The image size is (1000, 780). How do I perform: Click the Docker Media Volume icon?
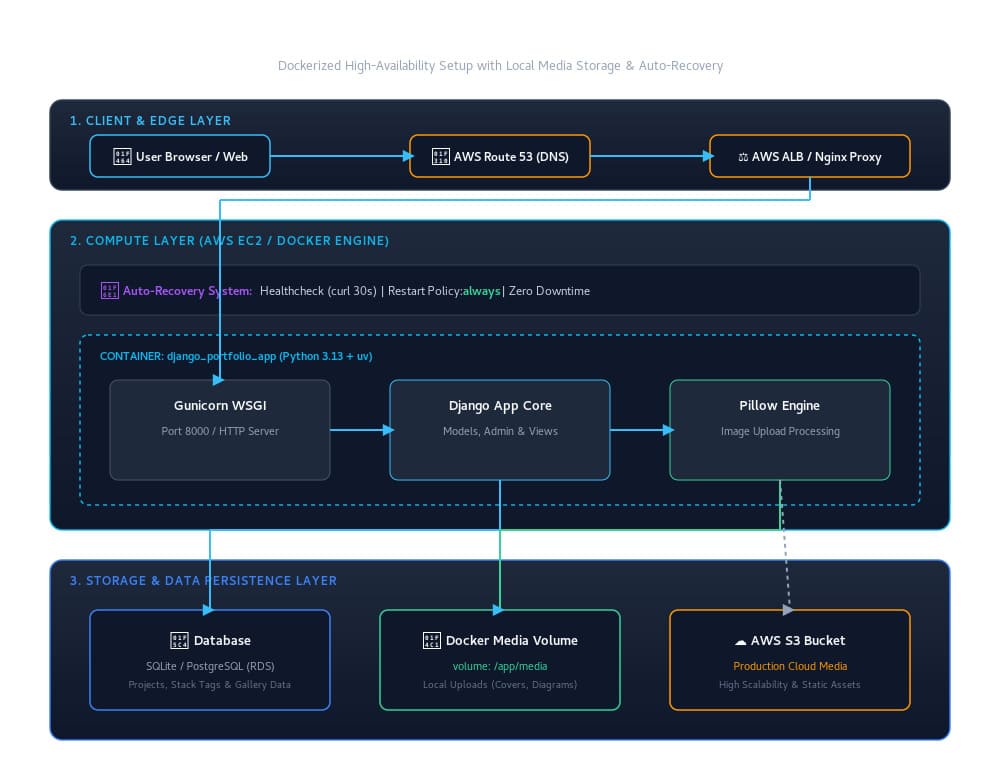(x=432, y=640)
